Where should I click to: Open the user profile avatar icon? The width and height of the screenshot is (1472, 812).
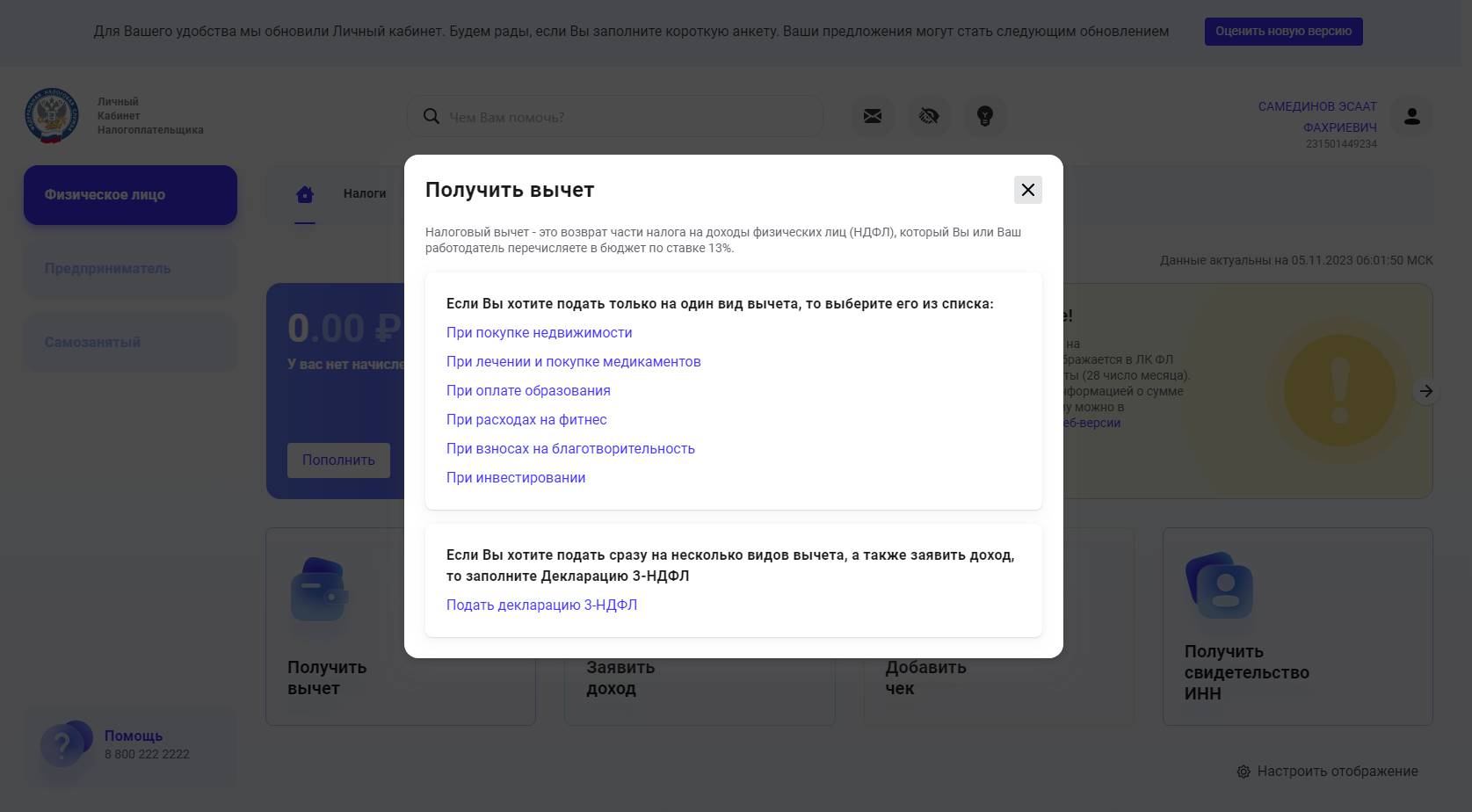(1412, 116)
